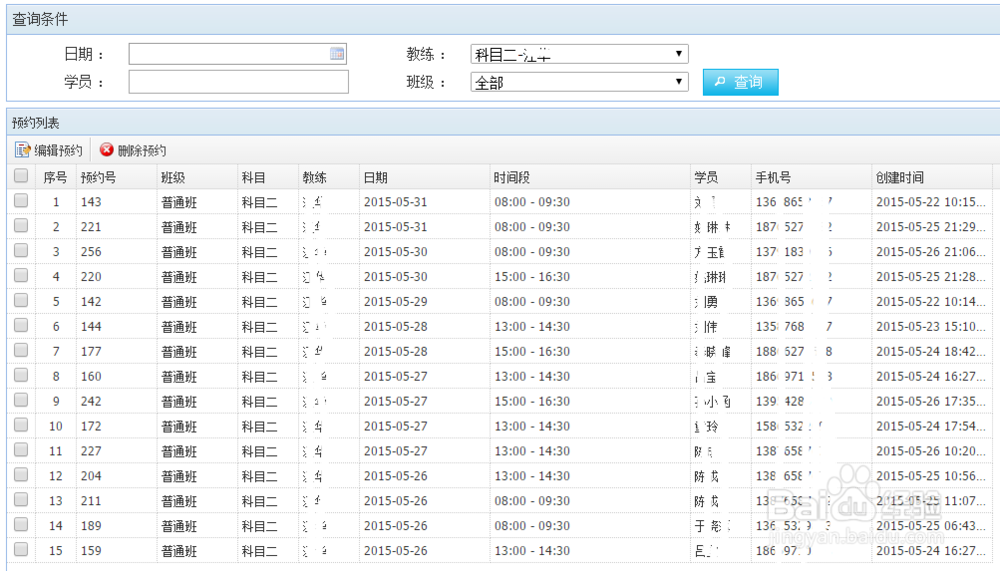The width and height of the screenshot is (1000, 571).
Task: Check the box for row 8 (预约号 160)
Action: (21, 374)
